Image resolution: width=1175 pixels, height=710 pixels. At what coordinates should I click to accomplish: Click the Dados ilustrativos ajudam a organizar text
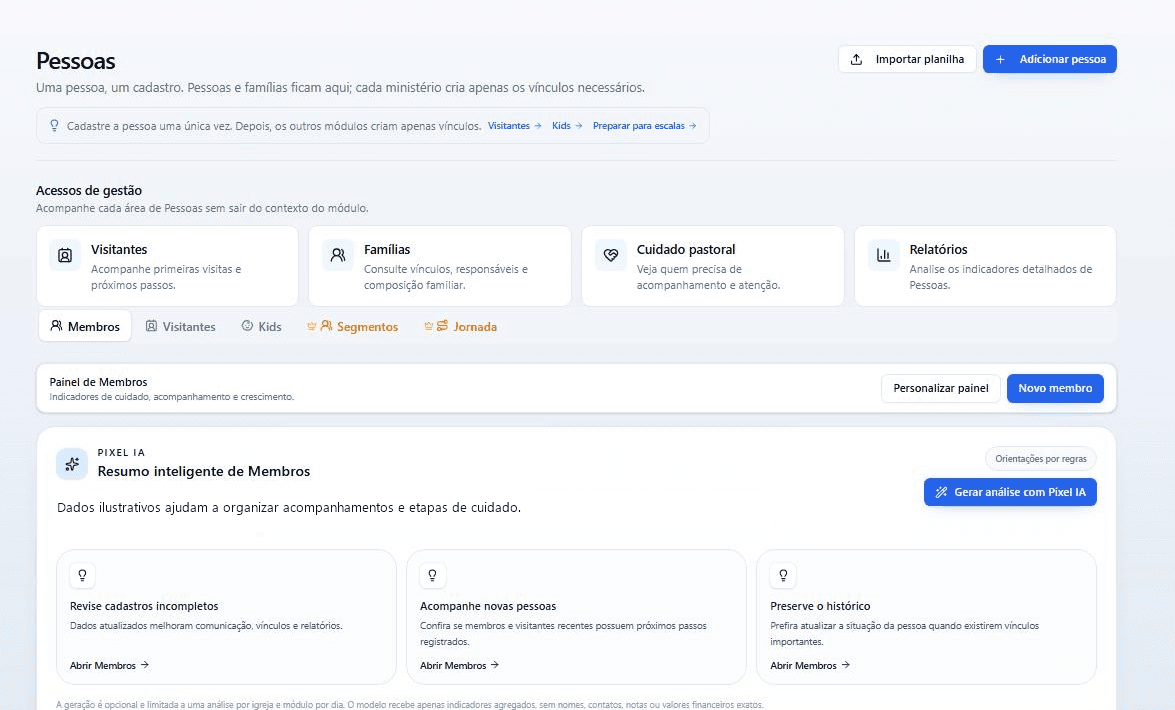pos(289,508)
